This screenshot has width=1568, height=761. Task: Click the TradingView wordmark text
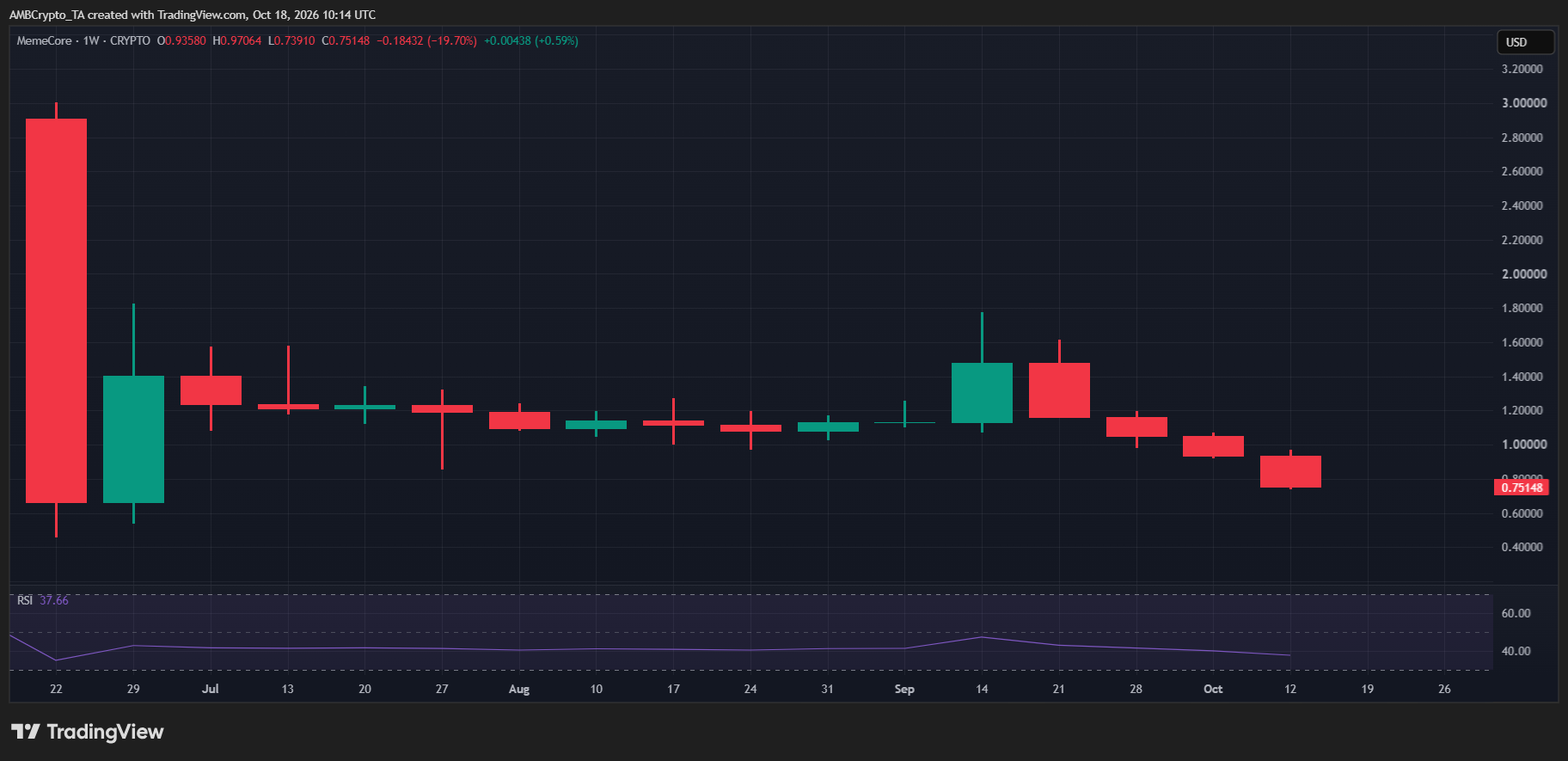coord(105,732)
